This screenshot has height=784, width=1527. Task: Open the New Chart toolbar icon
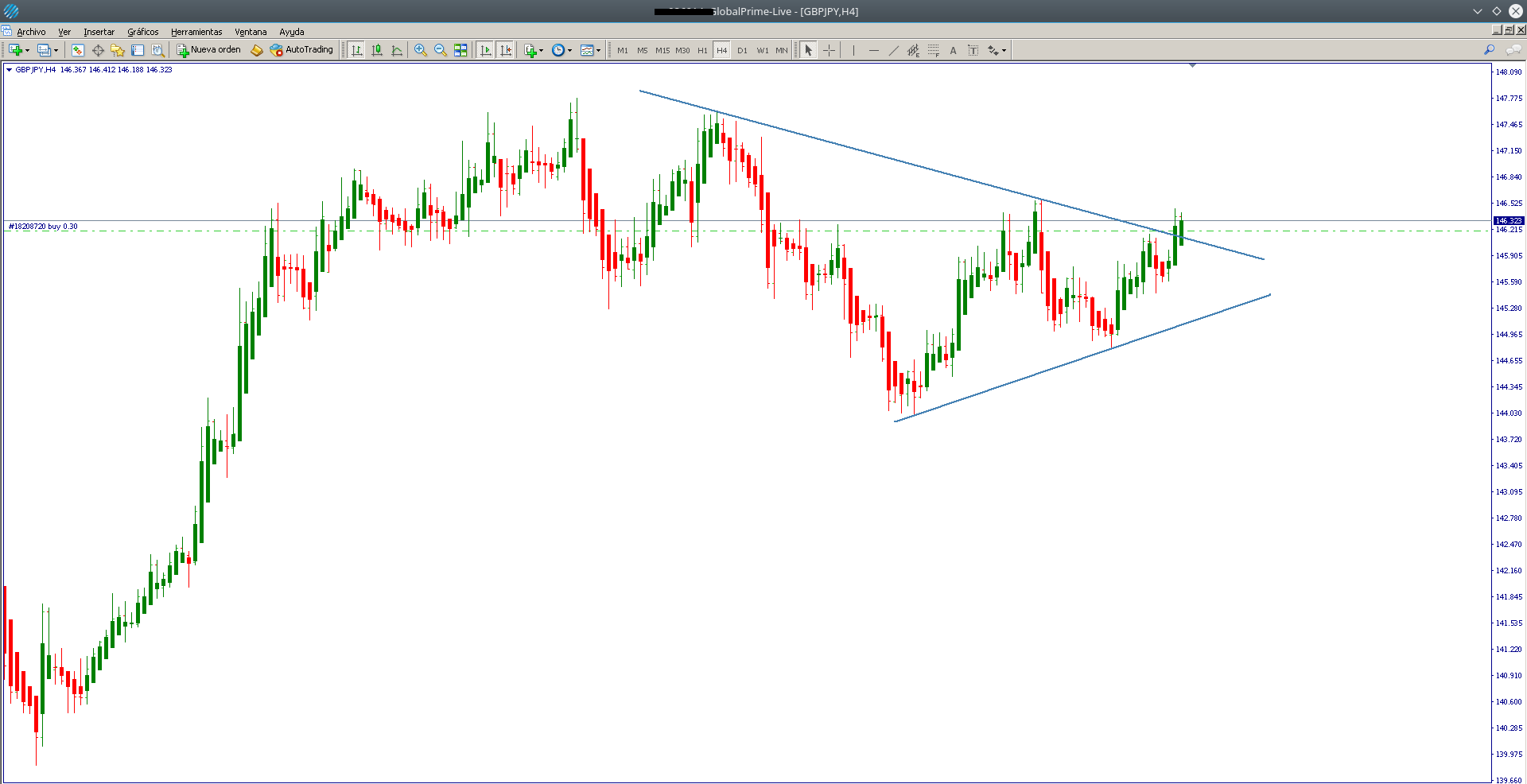tap(15, 50)
